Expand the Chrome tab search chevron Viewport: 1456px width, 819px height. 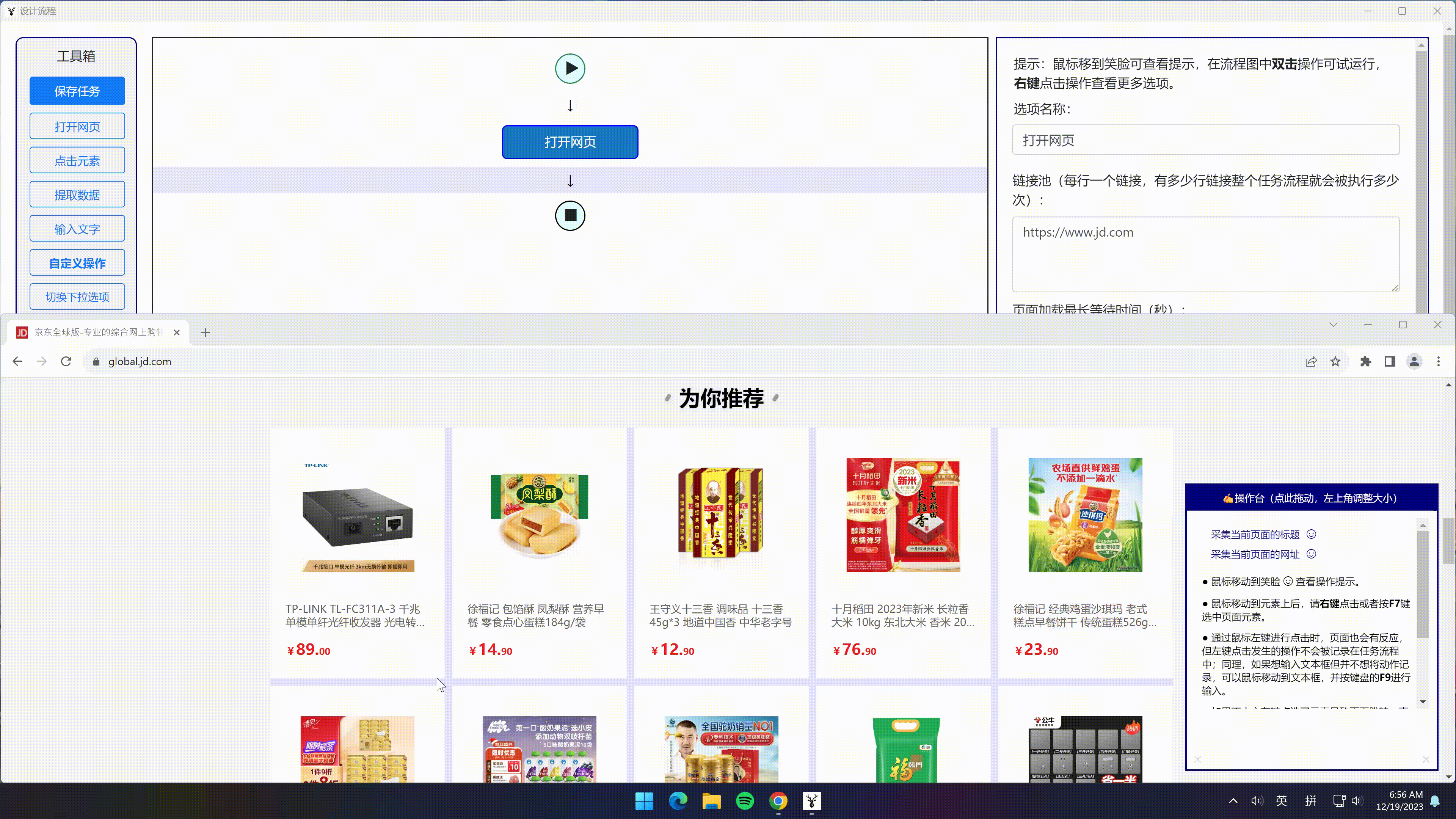tap(1334, 325)
